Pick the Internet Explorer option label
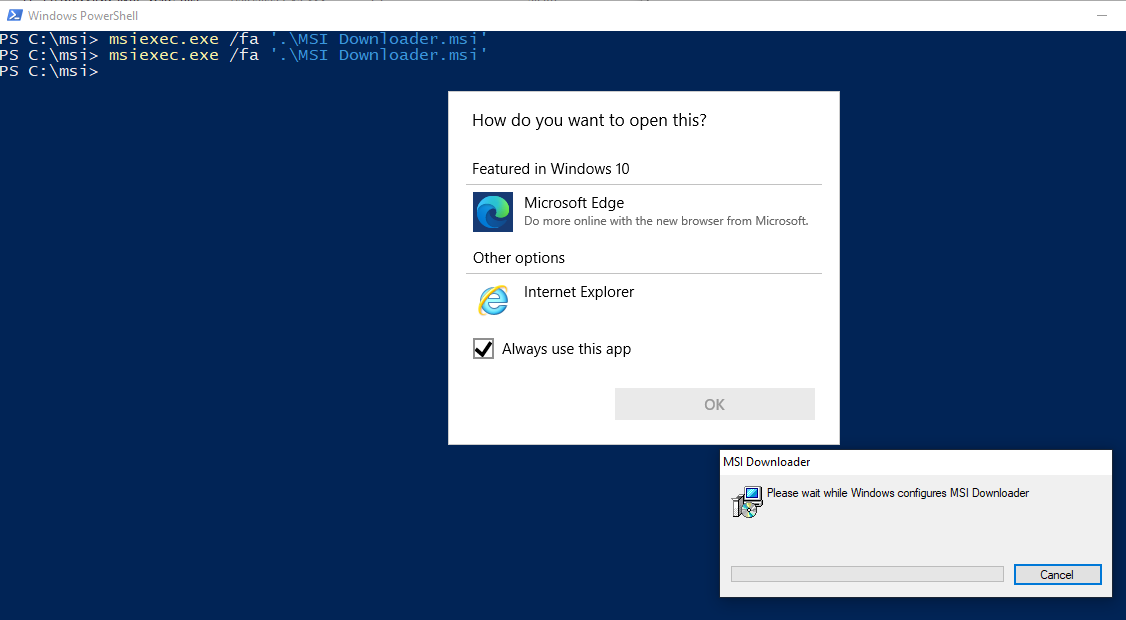 click(579, 292)
